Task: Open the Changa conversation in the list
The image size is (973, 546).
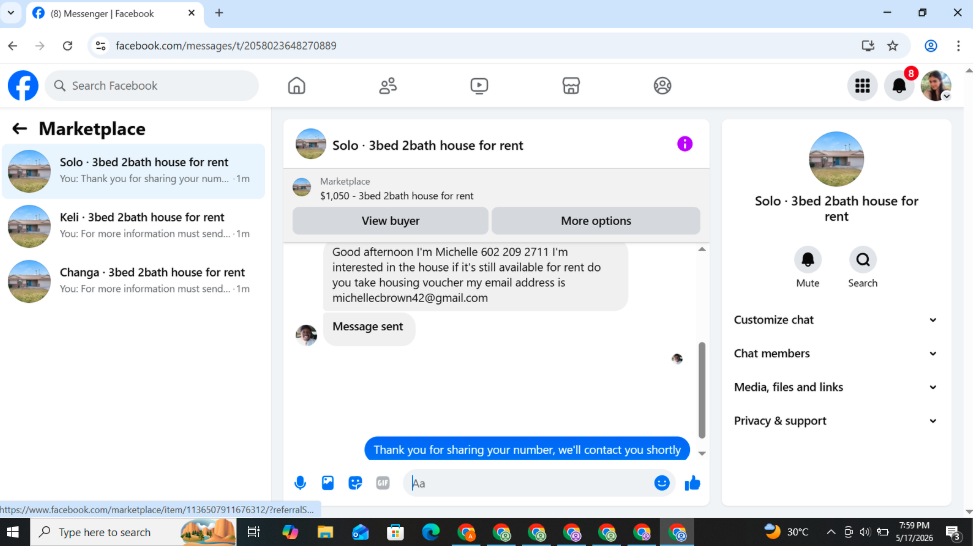Action: click(x=133, y=281)
